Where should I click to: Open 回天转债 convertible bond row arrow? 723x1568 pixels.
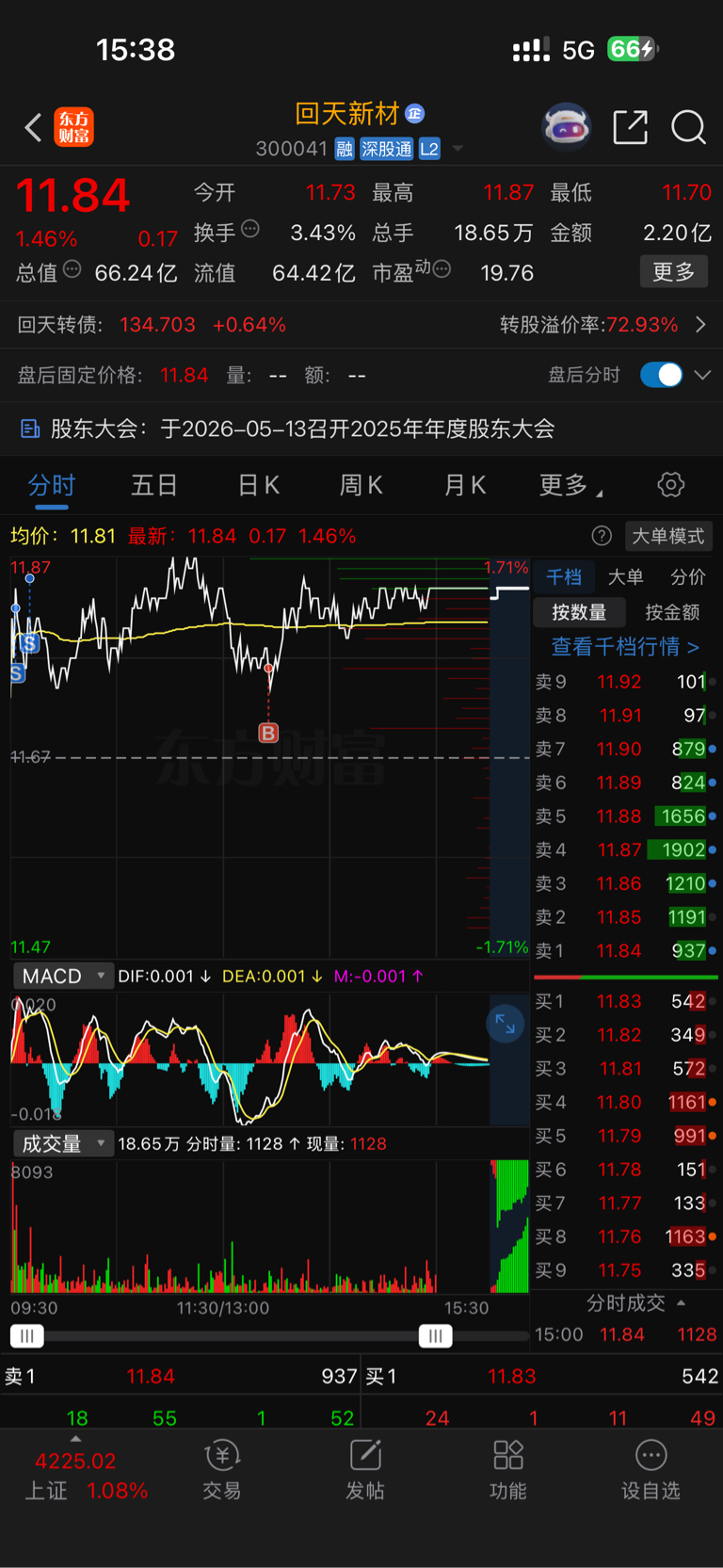coord(700,325)
